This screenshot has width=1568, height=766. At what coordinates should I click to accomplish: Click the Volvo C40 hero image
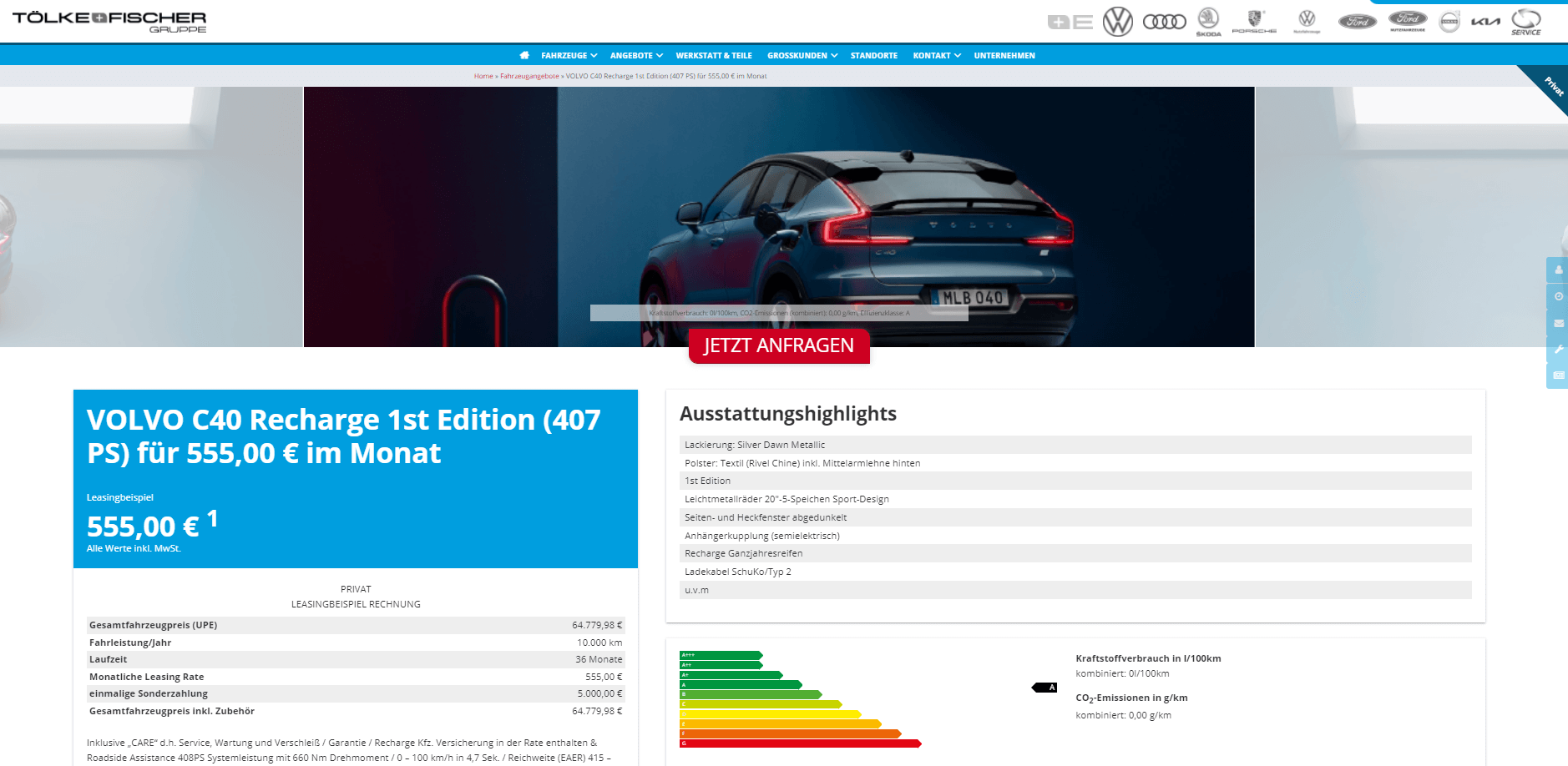pos(779,216)
